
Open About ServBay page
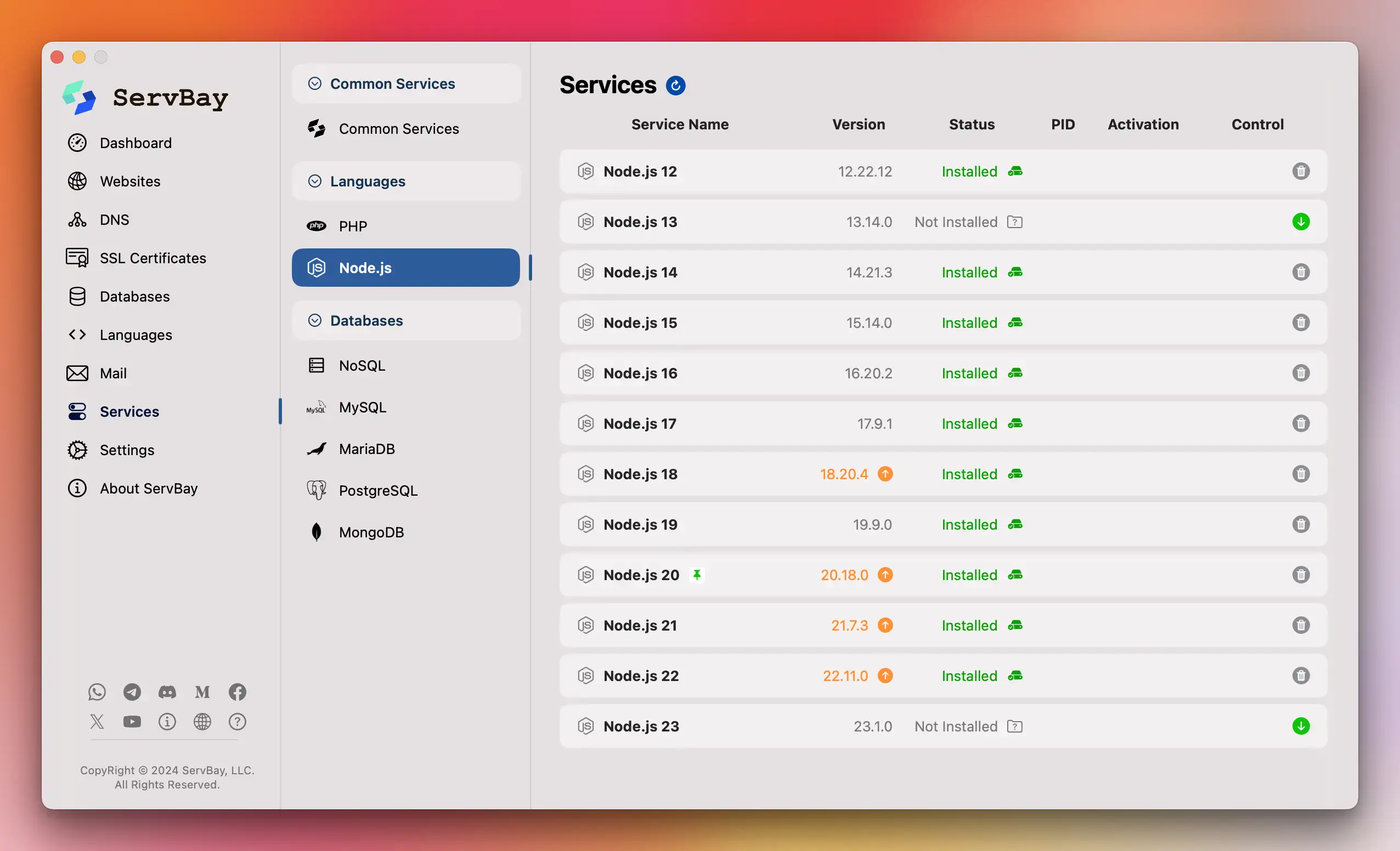[133, 488]
